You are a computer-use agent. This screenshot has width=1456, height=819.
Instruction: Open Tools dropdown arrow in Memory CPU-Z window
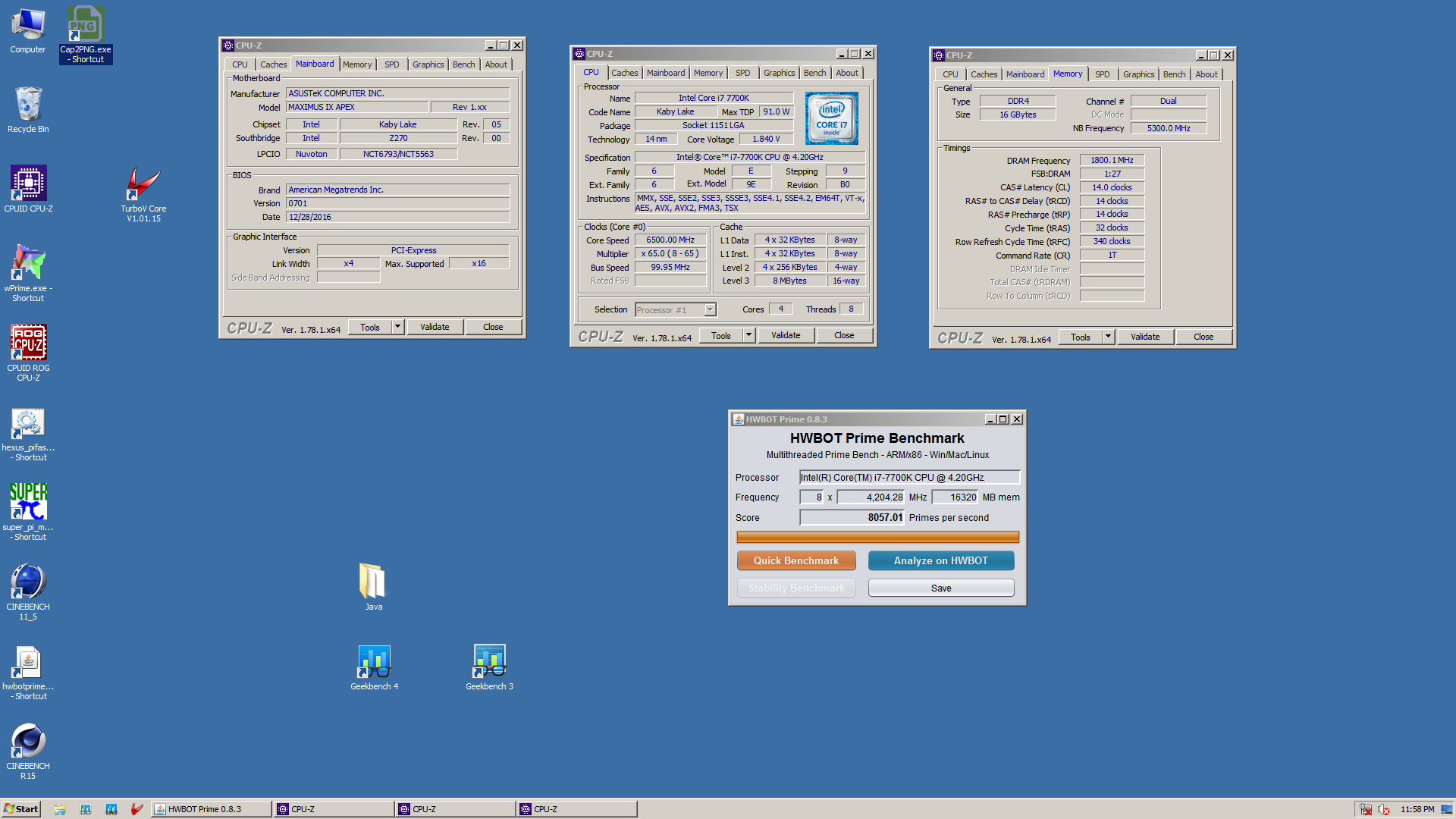[1108, 337]
